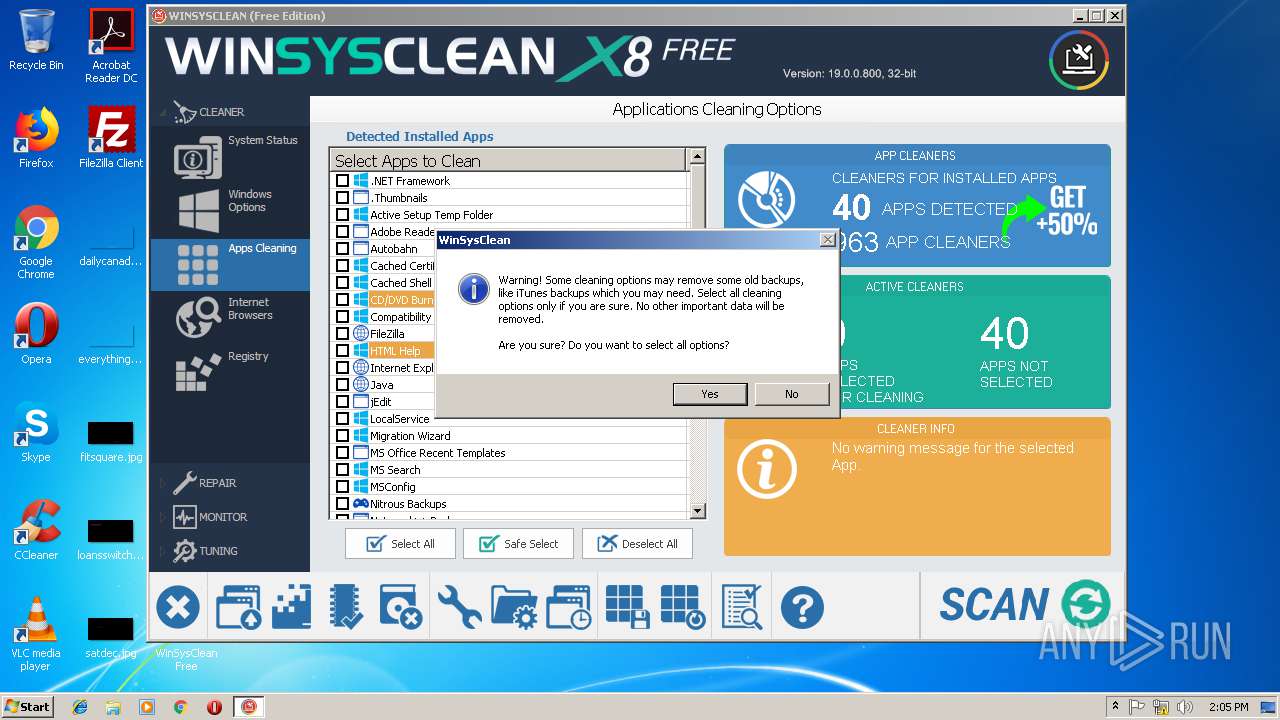The image size is (1280, 720).
Task: Collapse the CLEANER sidebar section
Action: (163, 112)
